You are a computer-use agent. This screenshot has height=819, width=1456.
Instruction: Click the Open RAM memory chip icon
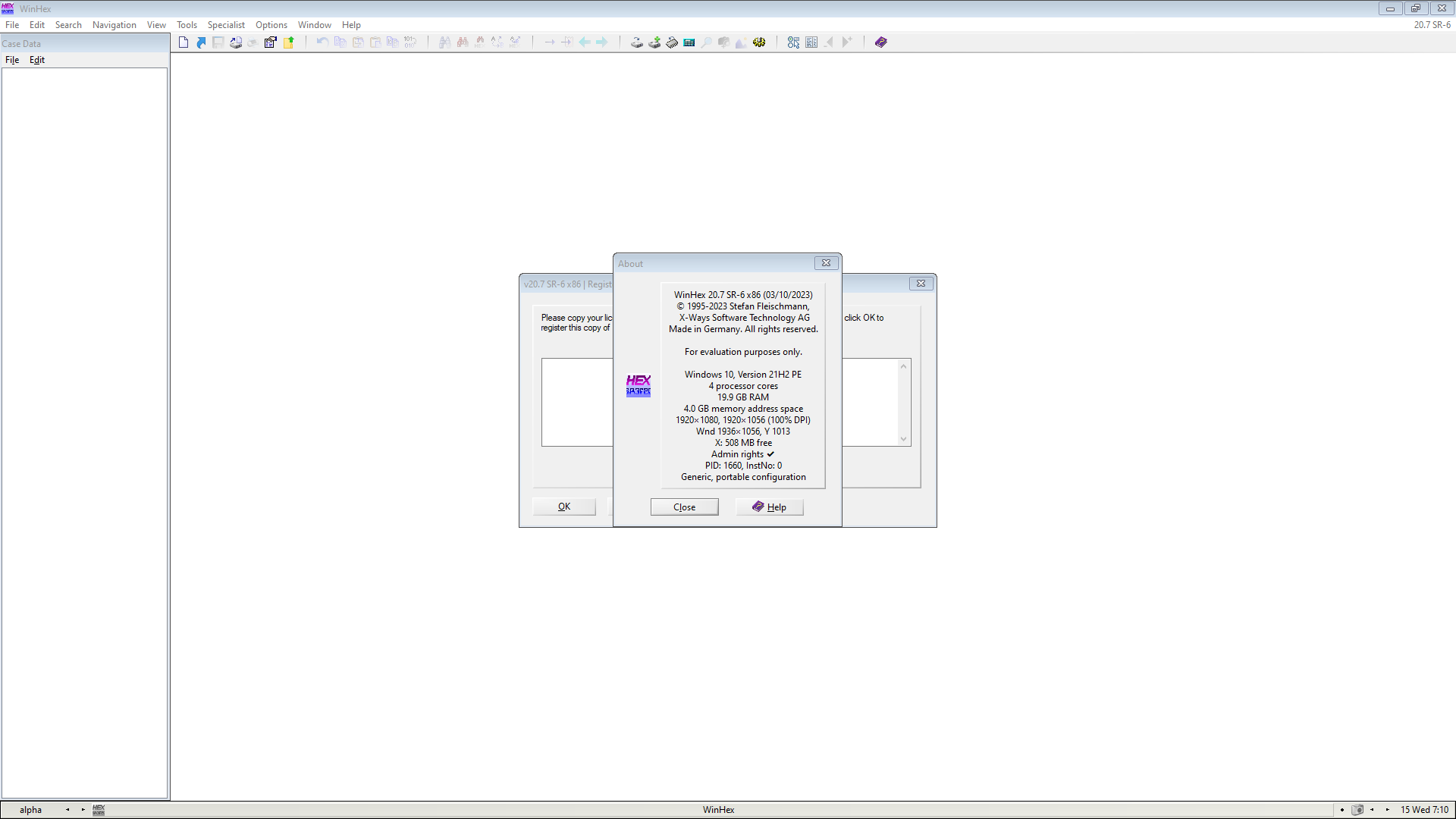click(x=672, y=42)
